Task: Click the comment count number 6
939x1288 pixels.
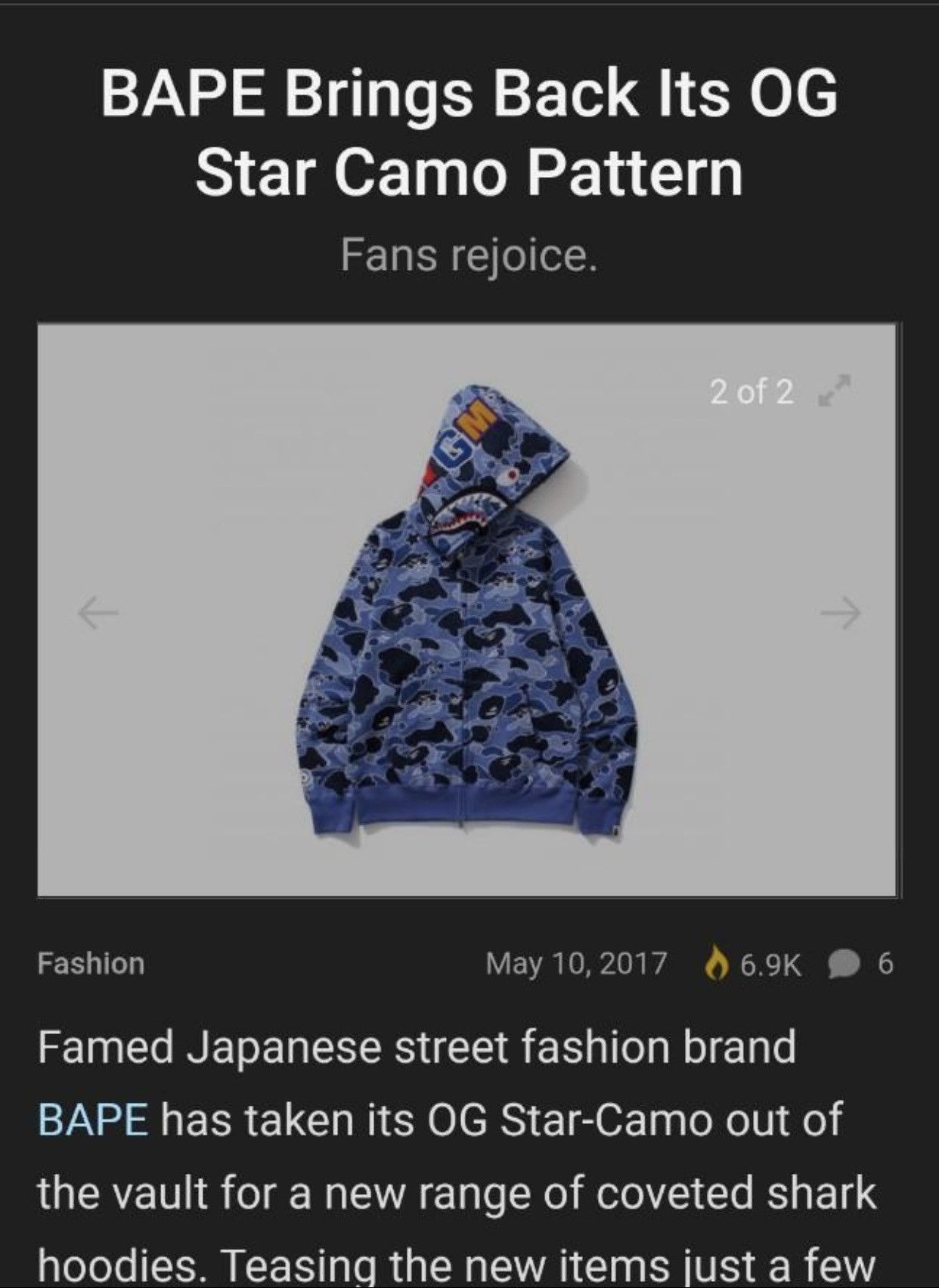Action: pyautogui.click(x=885, y=964)
